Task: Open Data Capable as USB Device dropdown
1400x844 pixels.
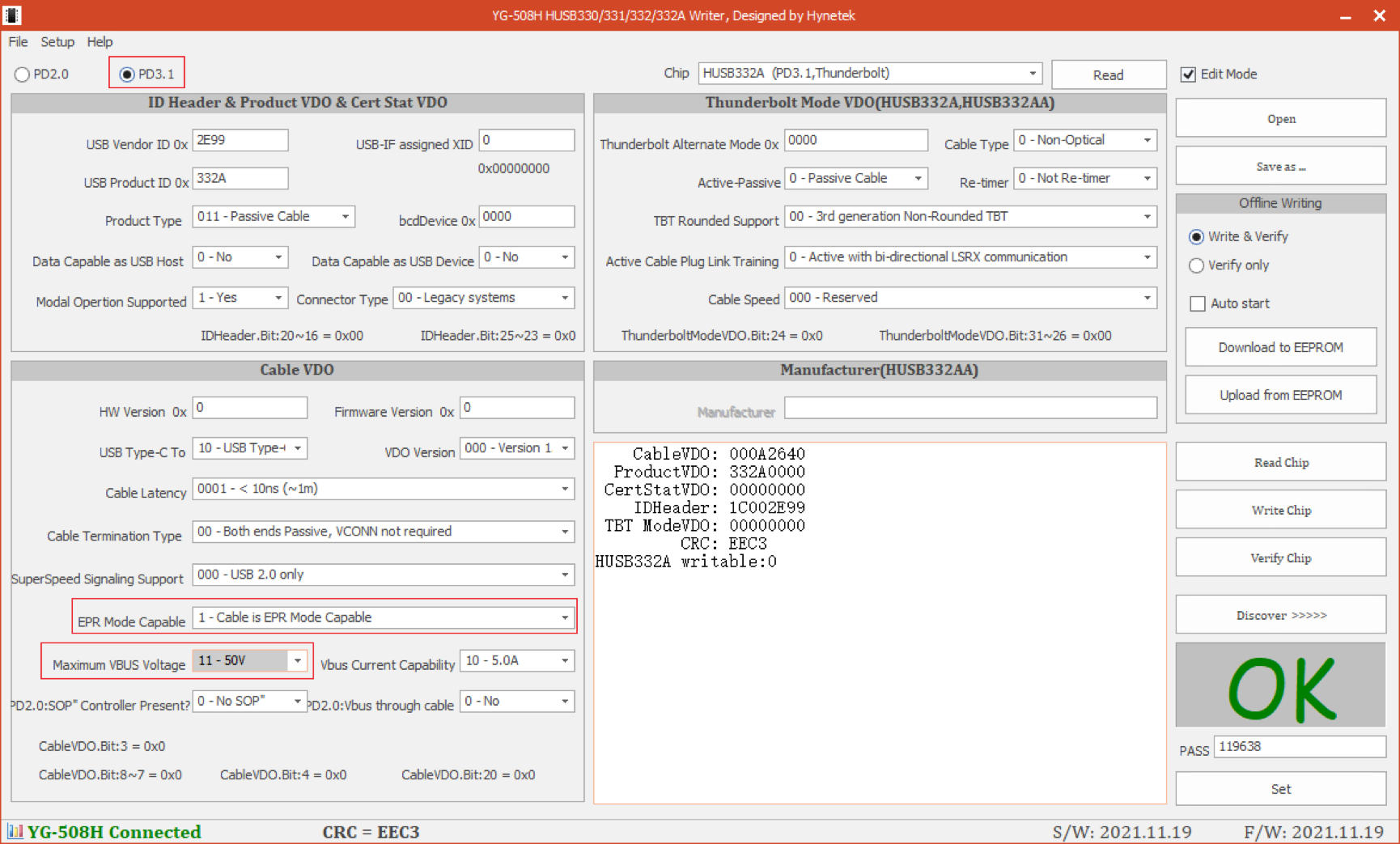Action: click(x=565, y=257)
